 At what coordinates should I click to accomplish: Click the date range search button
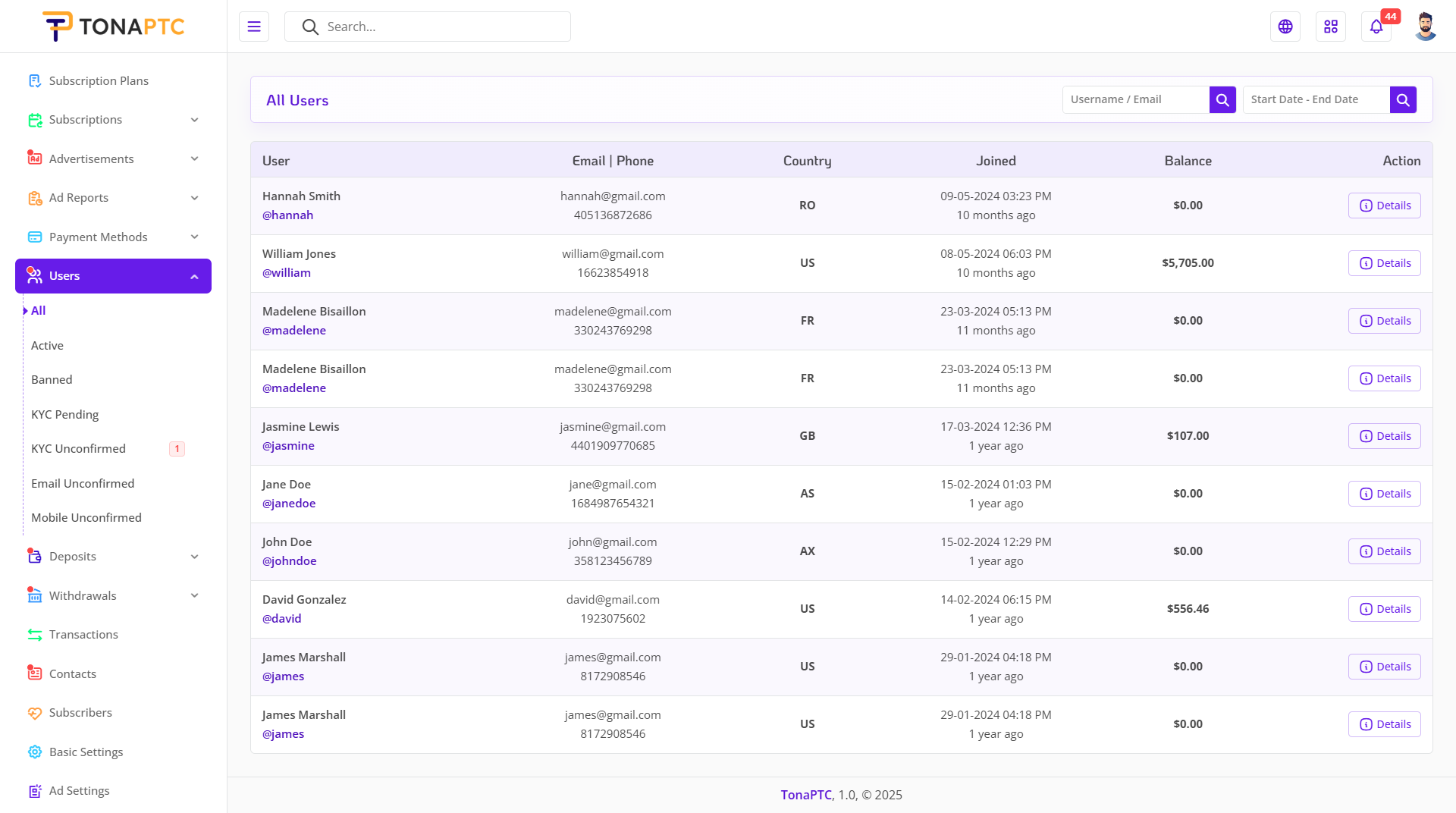[x=1403, y=99]
